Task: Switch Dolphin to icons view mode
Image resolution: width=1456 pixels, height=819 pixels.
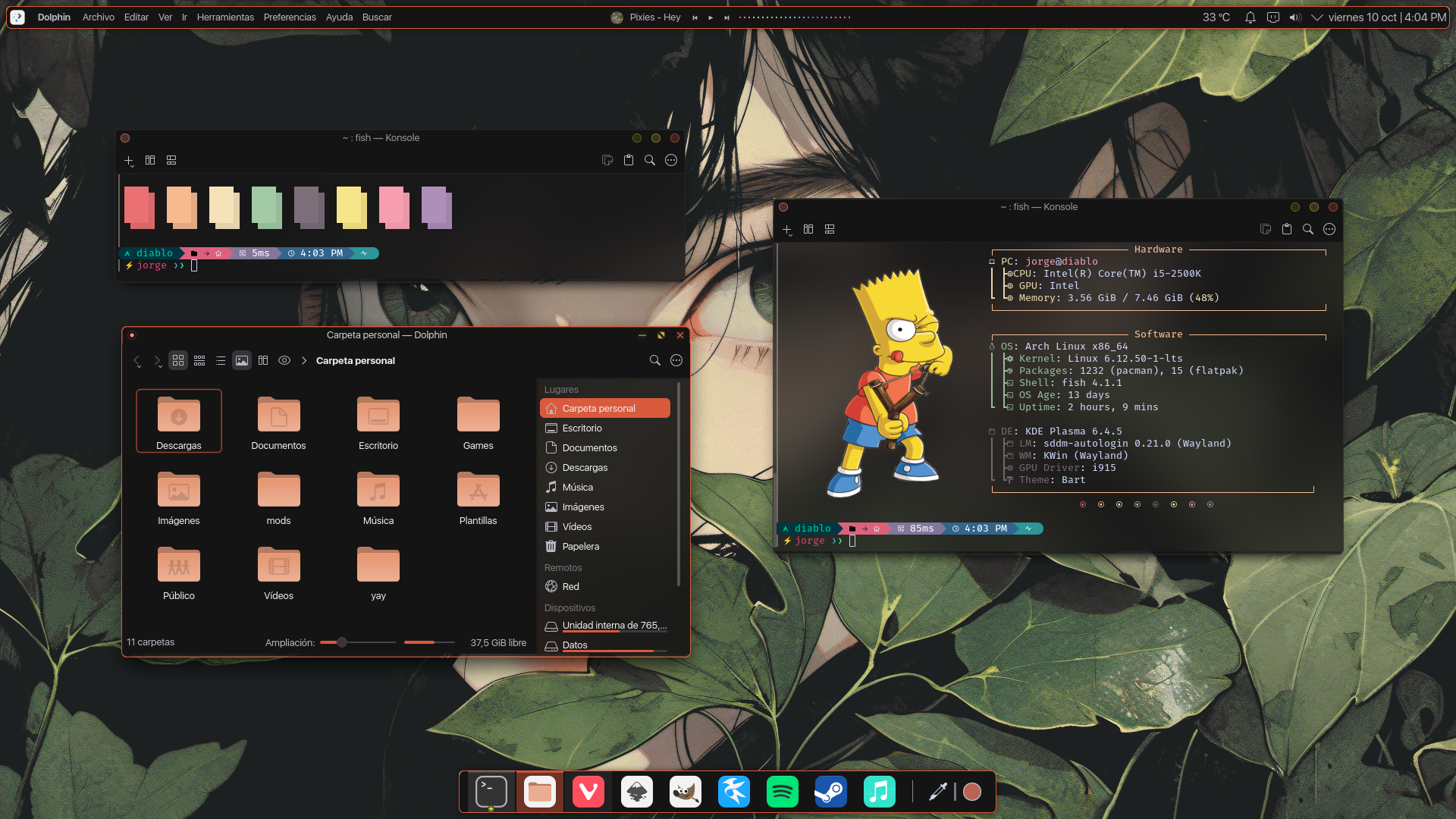Action: [x=178, y=360]
